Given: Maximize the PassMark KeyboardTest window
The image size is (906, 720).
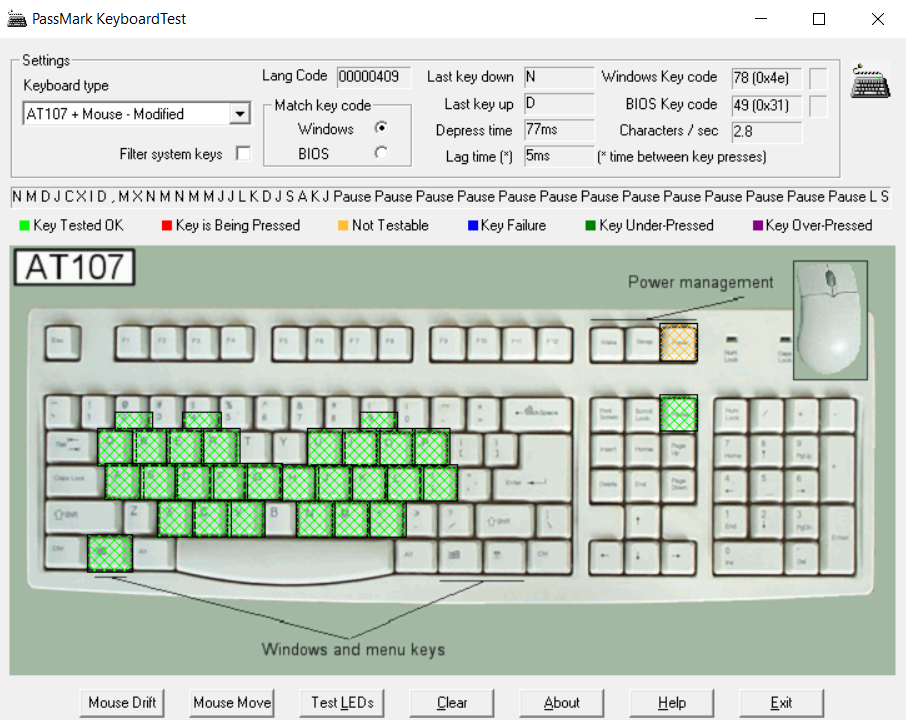Looking at the screenshot, I should pyautogui.click(x=819, y=19).
